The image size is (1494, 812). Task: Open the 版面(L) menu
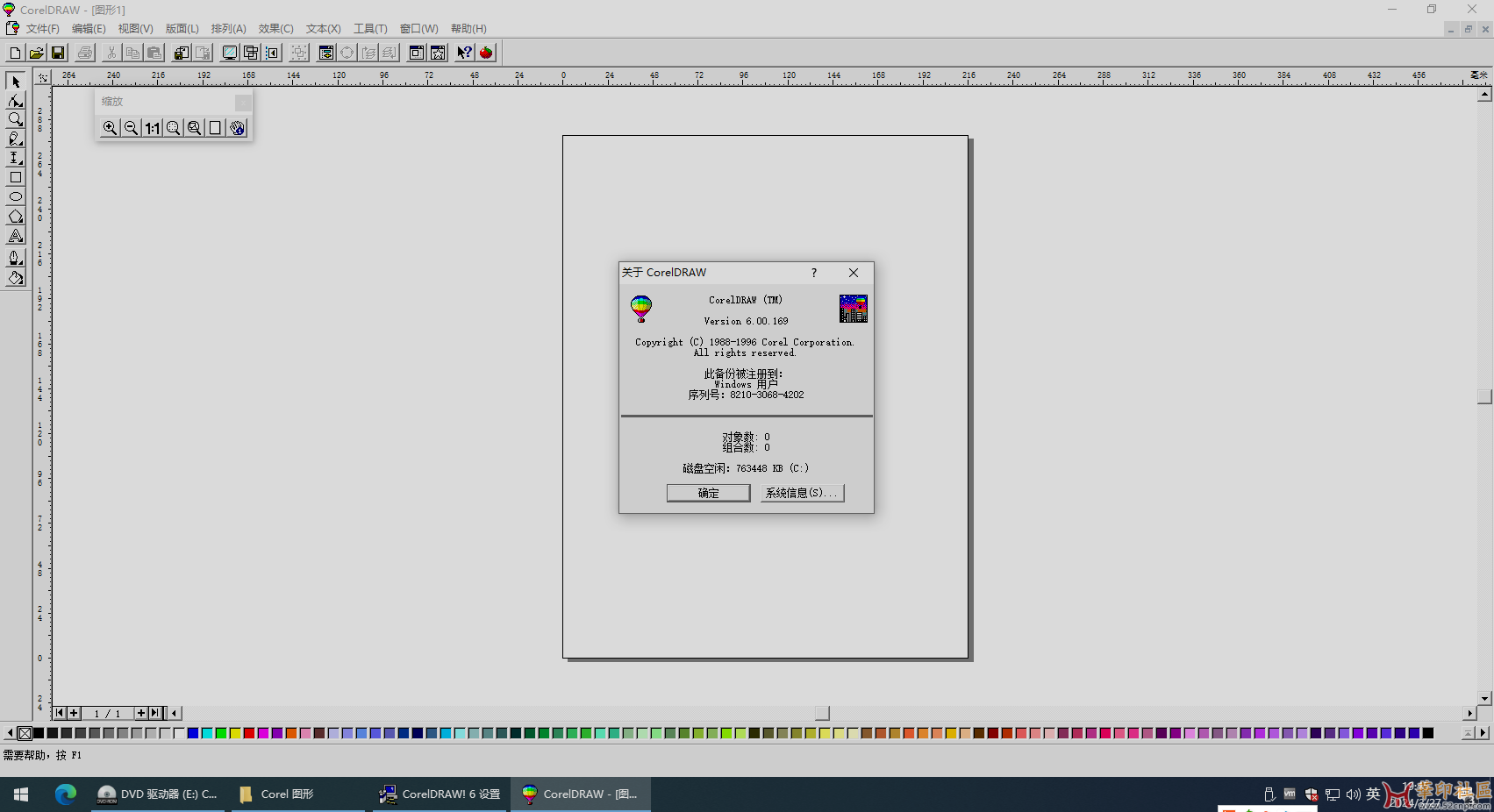(x=182, y=29)
